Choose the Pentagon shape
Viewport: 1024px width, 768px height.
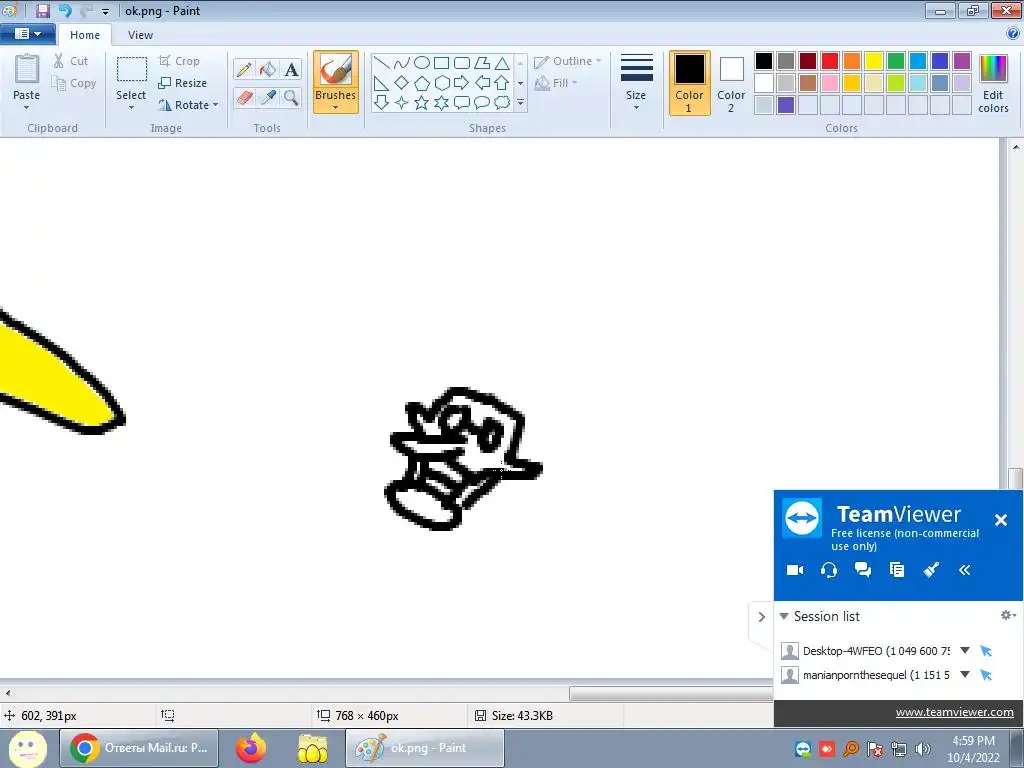(x=422, y=83)
